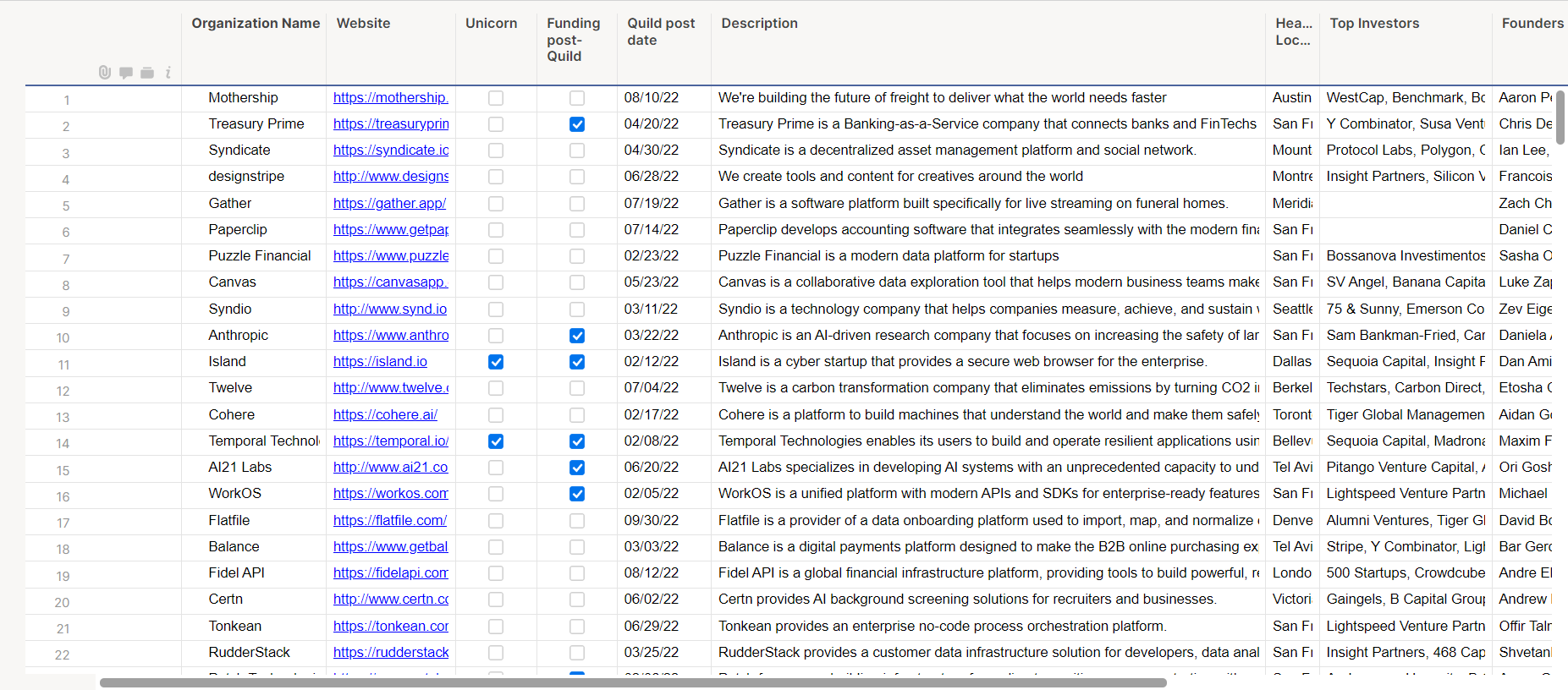Viewport: 1568px width, 690px height.
Task: Open the Treasury Prime website link
Action: [391, 124]
